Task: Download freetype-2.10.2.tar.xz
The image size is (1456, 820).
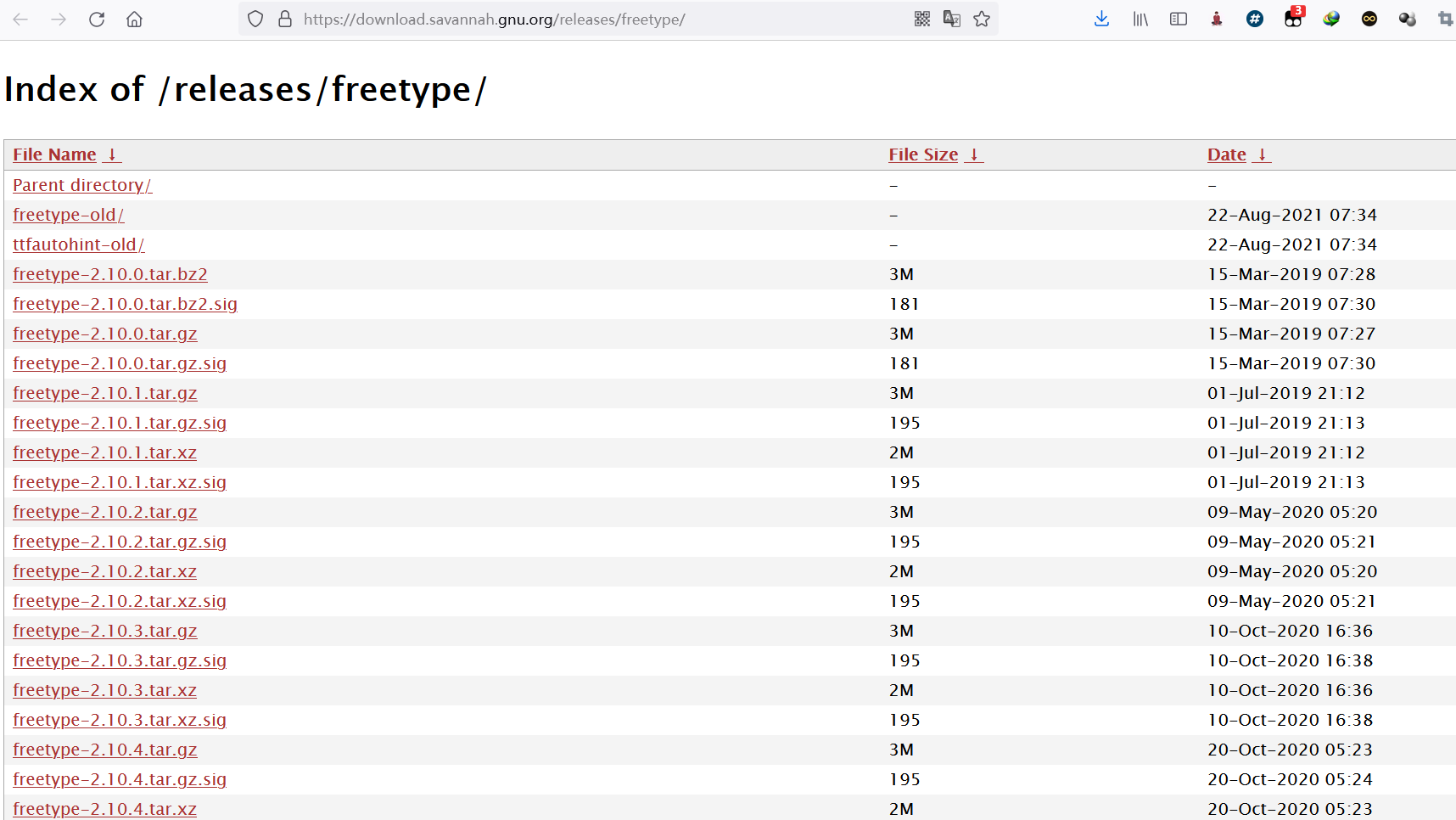Action: pyautogui.click(x=104, y=571)
